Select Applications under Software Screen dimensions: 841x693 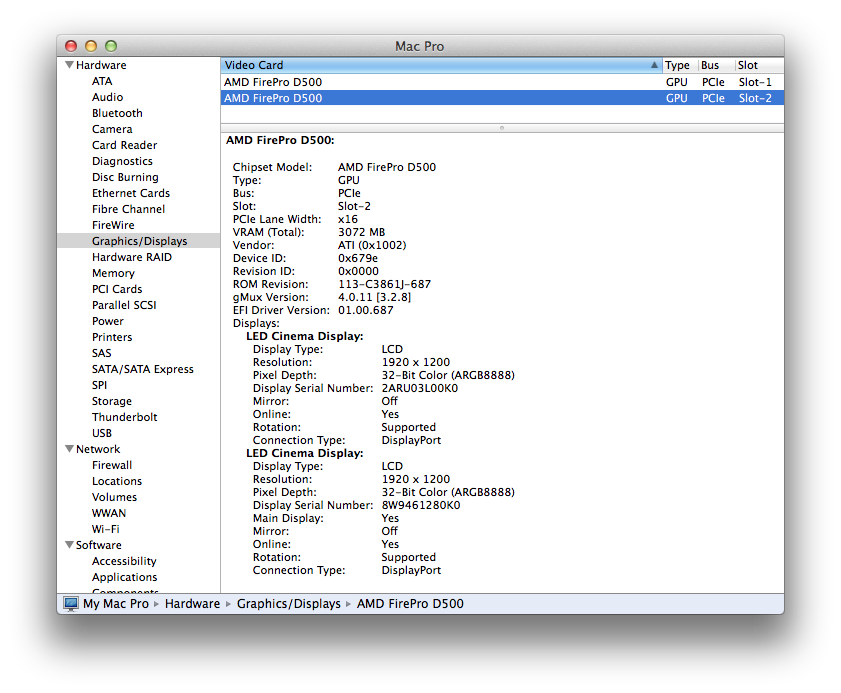124,578
